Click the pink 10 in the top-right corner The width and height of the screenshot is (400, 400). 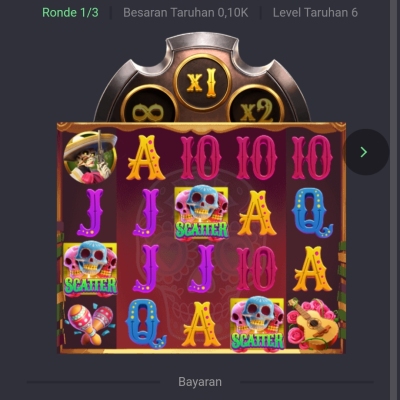pyautogui.click(x=312, y=158)
